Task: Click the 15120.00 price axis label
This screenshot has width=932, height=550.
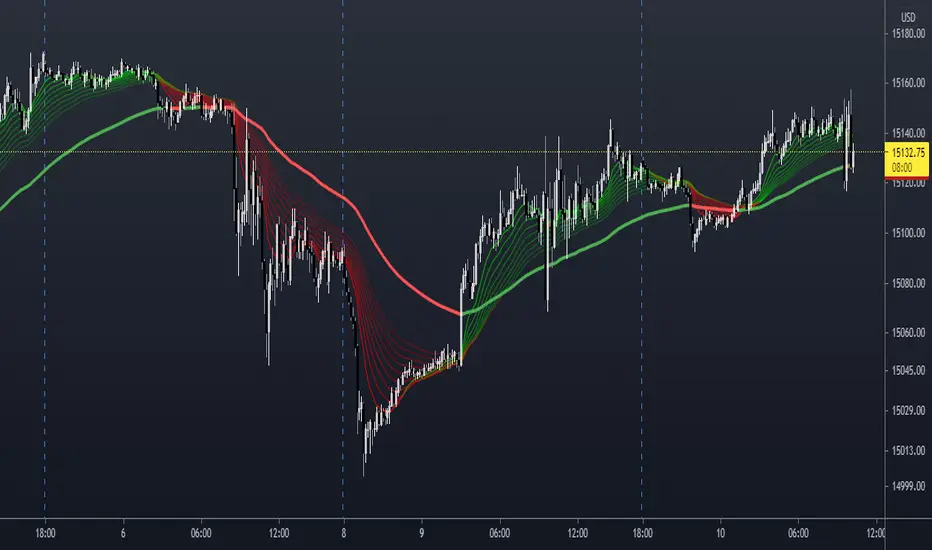Action: 908,184
